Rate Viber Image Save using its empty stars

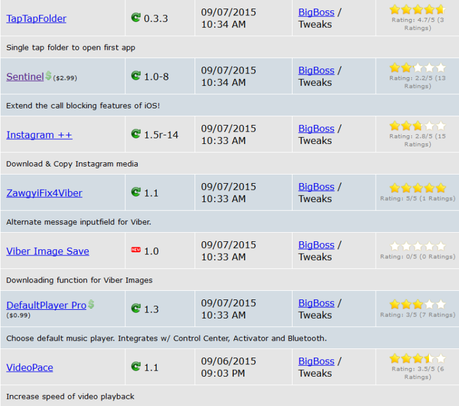coord(418,246)
